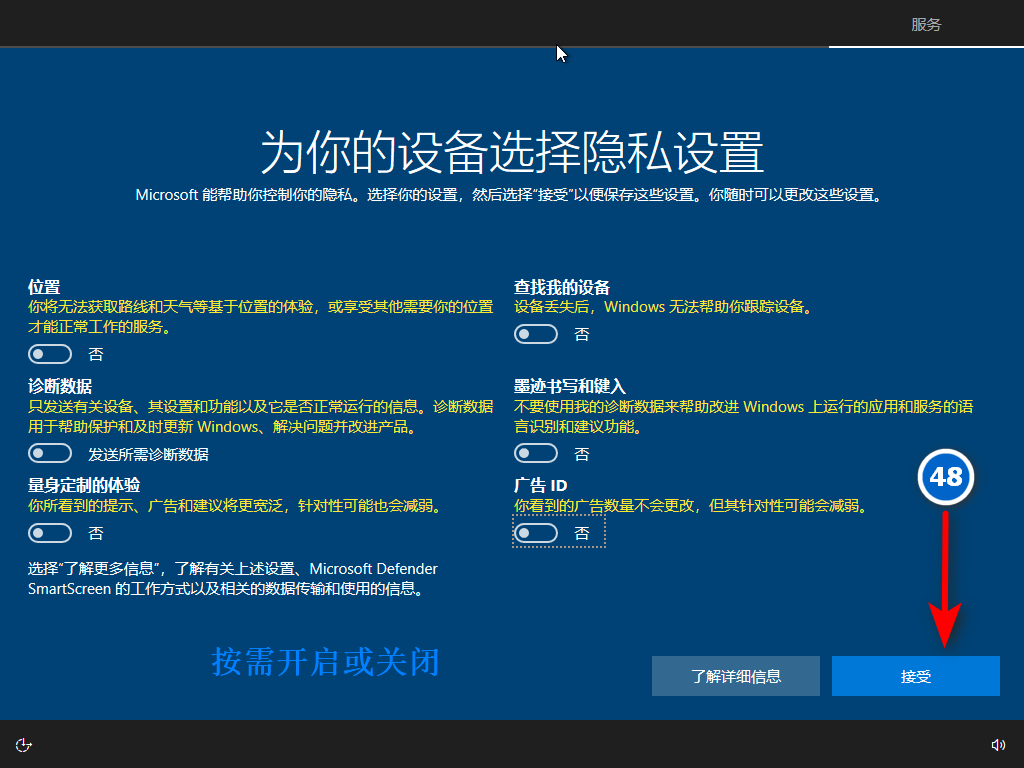The height and width of the screenshot is (768, 1024).
Task: Click the Microsoft Defender SmartScreen info paragraph
Action: 232,579
